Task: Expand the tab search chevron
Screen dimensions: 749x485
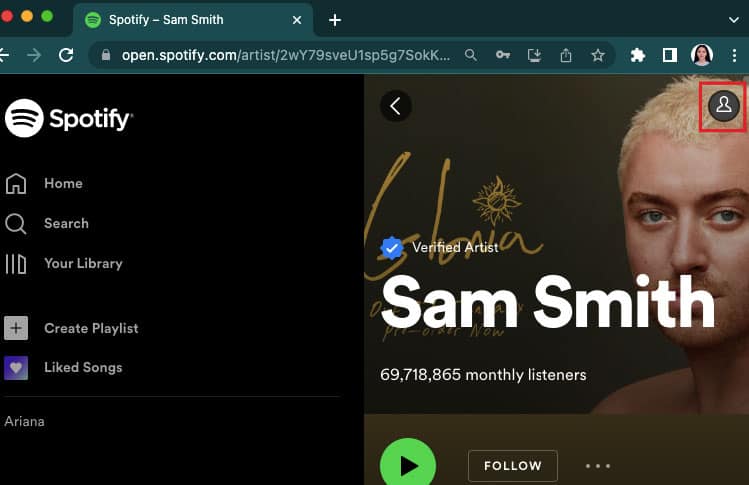Action: (x=734, y=20)
